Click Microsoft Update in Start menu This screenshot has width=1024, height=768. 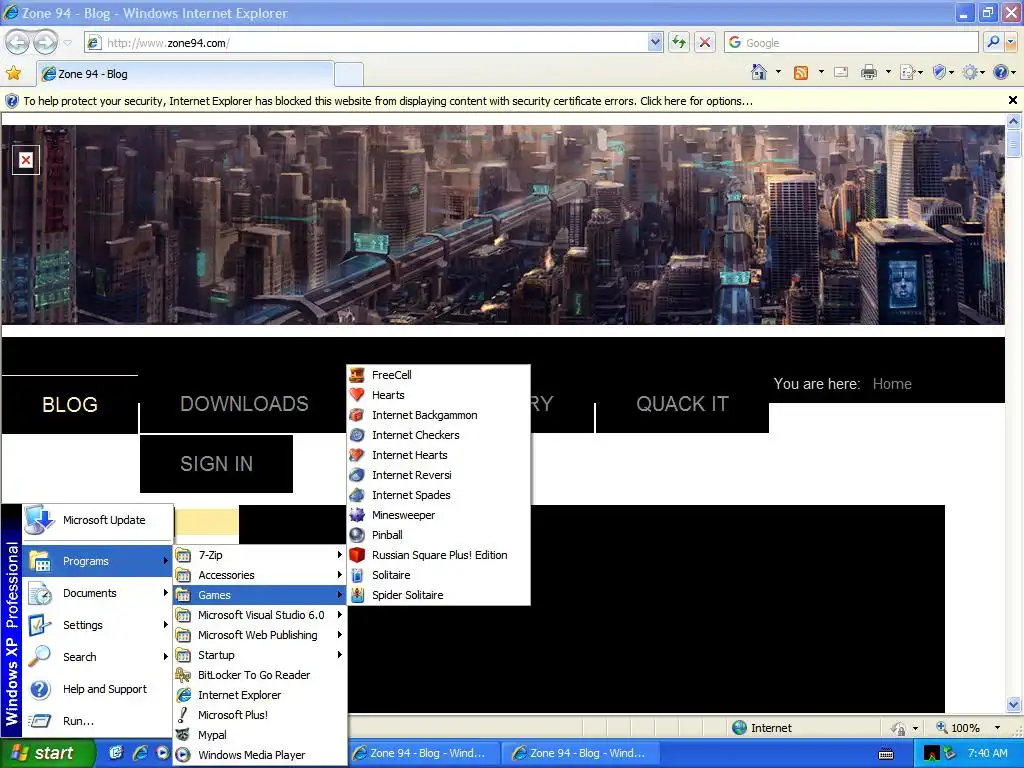97,520
